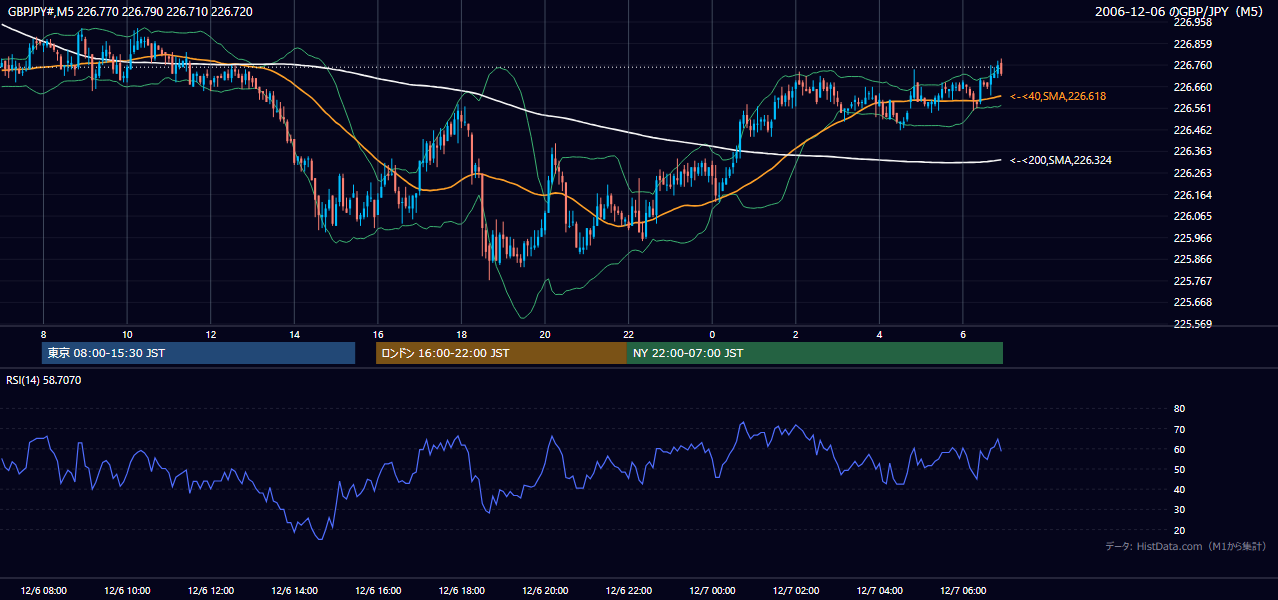Viewport: 1278px width, 600px height.
Task: Click hour label 12 under price chart
Action: pos(211,334)
